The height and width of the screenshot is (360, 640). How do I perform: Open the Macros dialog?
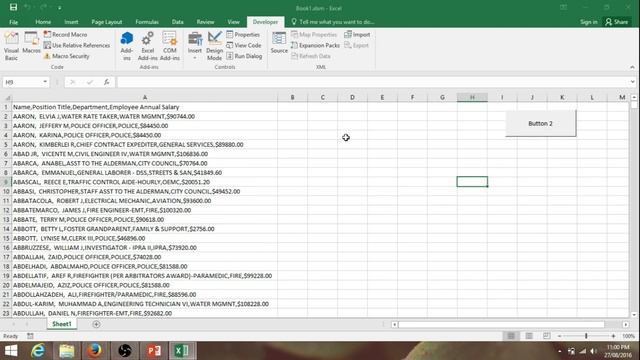coord(31,42)
